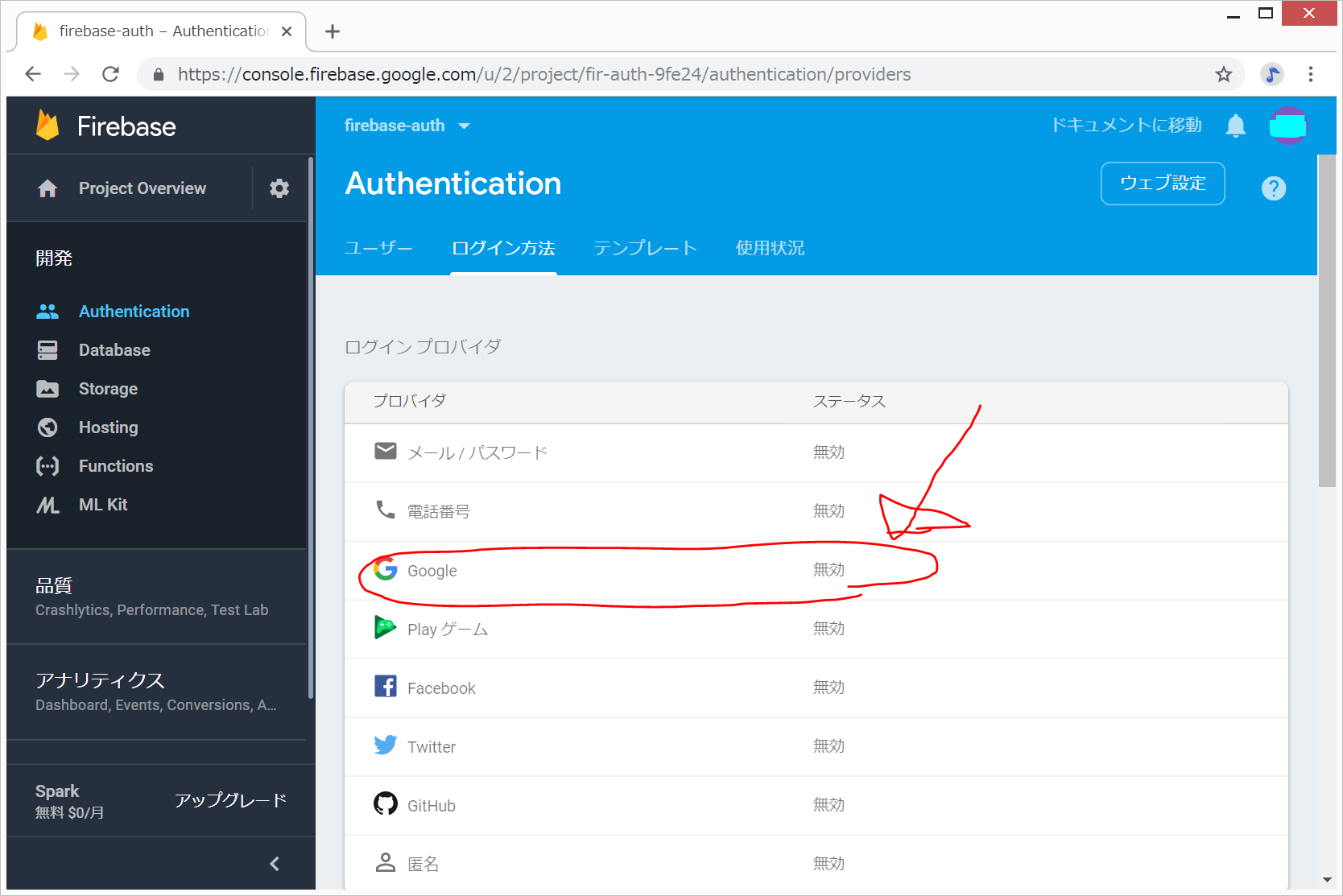This screenshot has height=896, width=1343.
Task: Open the テンプレート tab
Action: tap(645, 248)
